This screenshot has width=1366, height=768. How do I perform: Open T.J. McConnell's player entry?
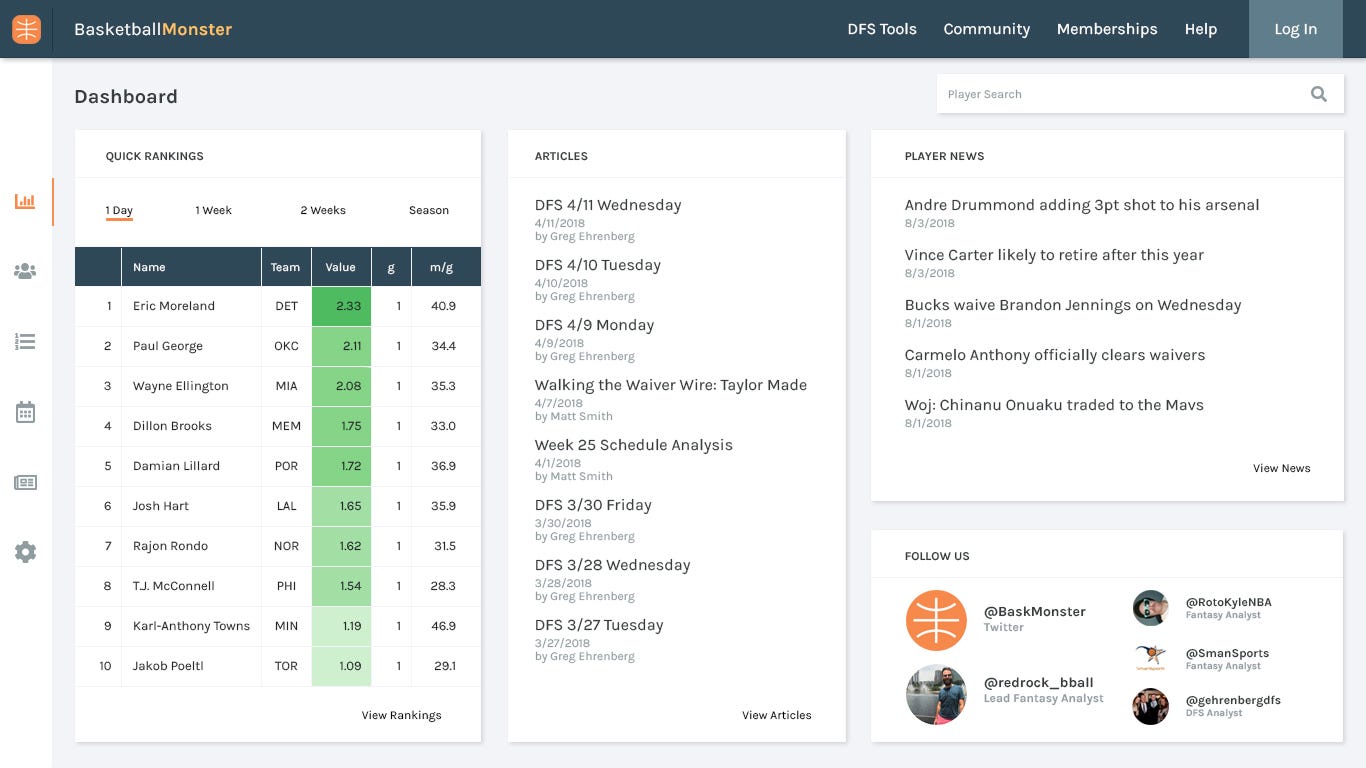click(x=174, y=586)
